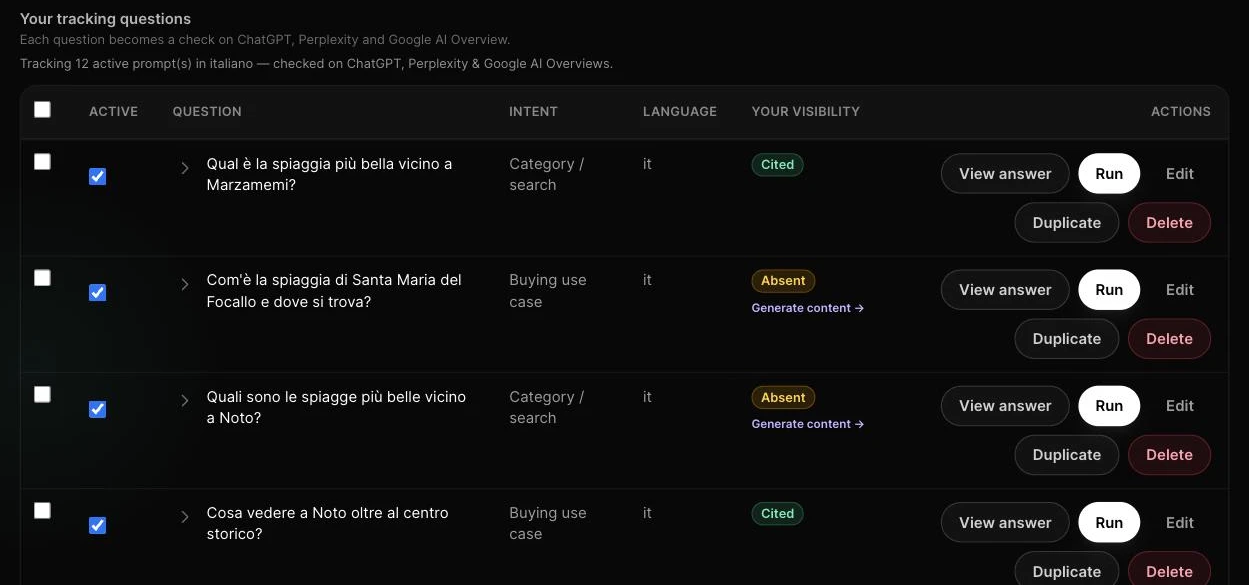Viewport: 1249px width, 585px height.
Task: Run the Santa Maria del Focallo check
Action: click(1109, 290)
